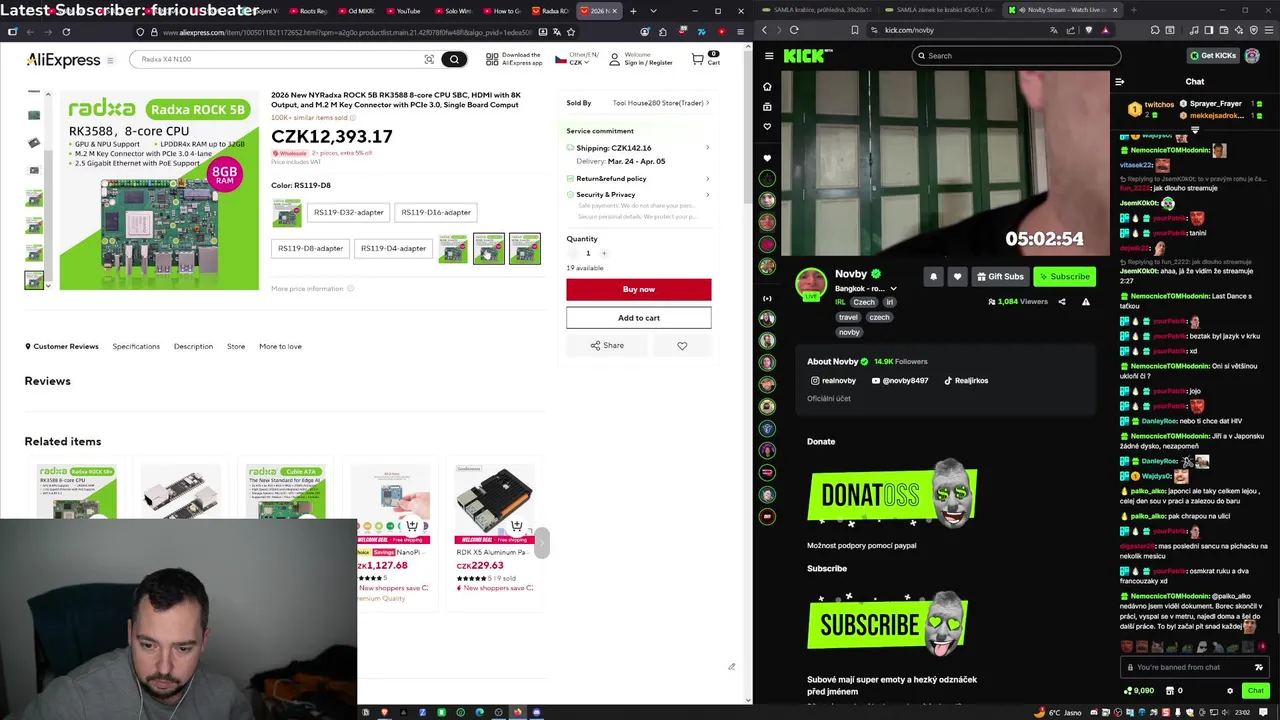Viewport: 1280px width, 720px height.
Task: Open the Kick user avatar menu
Action: pyautogui.click(x=1252, y=56)
